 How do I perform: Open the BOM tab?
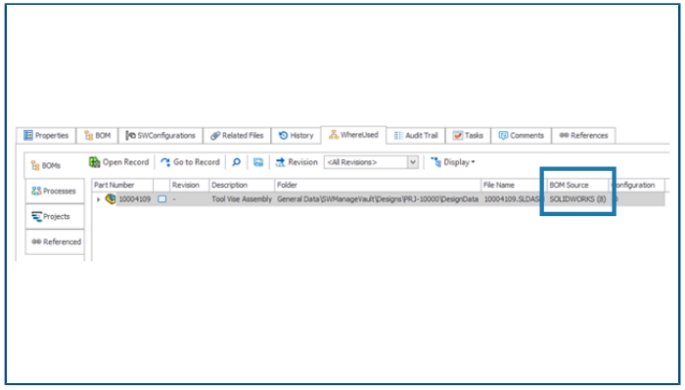click(x=97, y=135)
